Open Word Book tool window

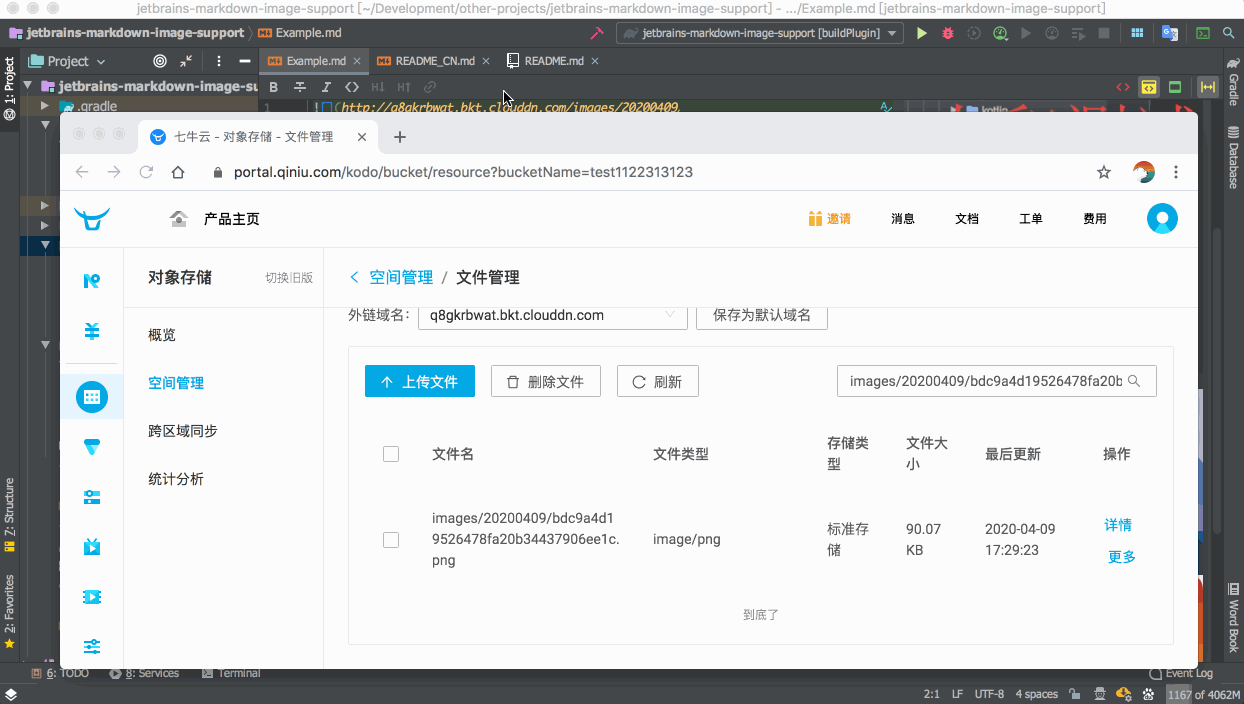(x=1233, y=620)
